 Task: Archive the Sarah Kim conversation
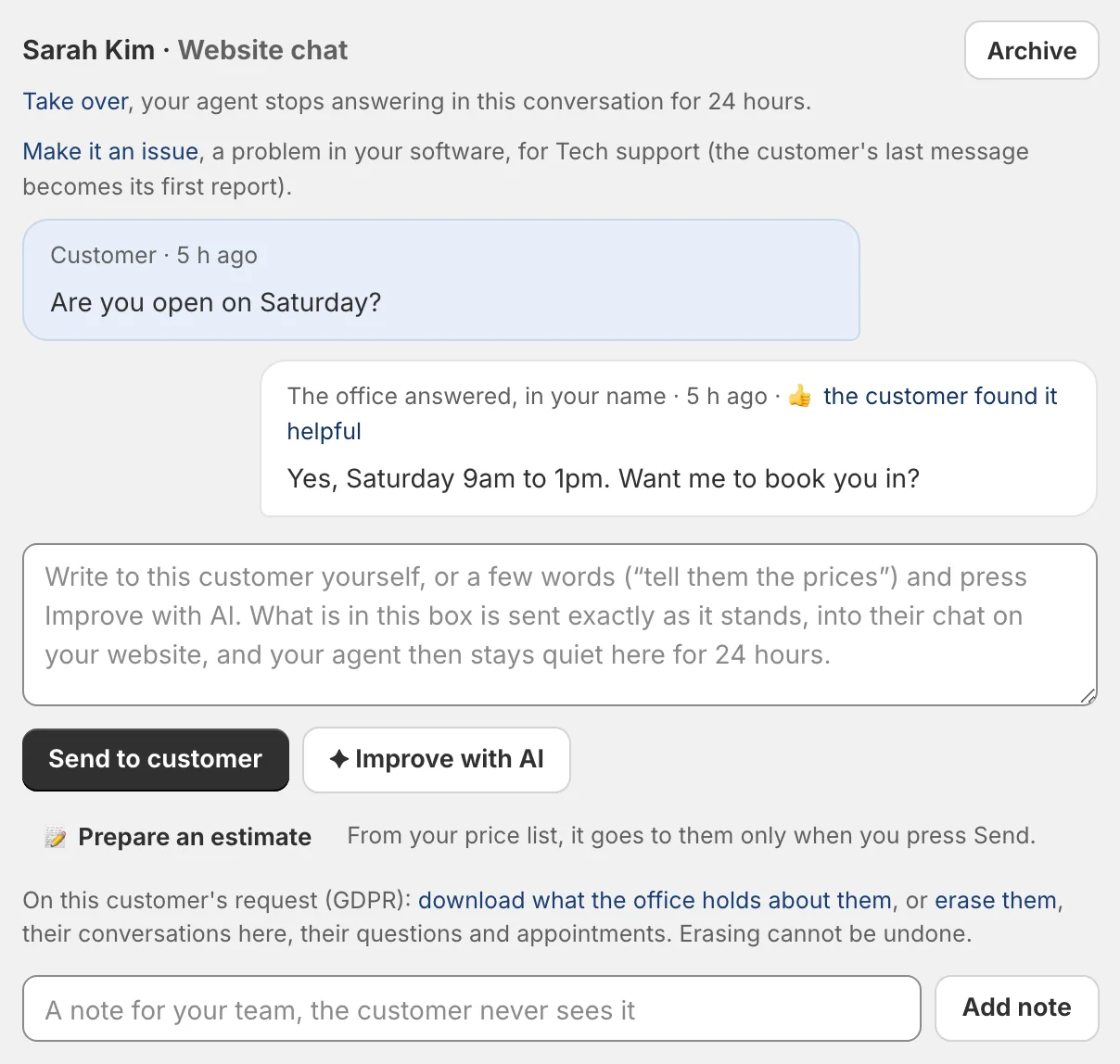[1032, 51]
